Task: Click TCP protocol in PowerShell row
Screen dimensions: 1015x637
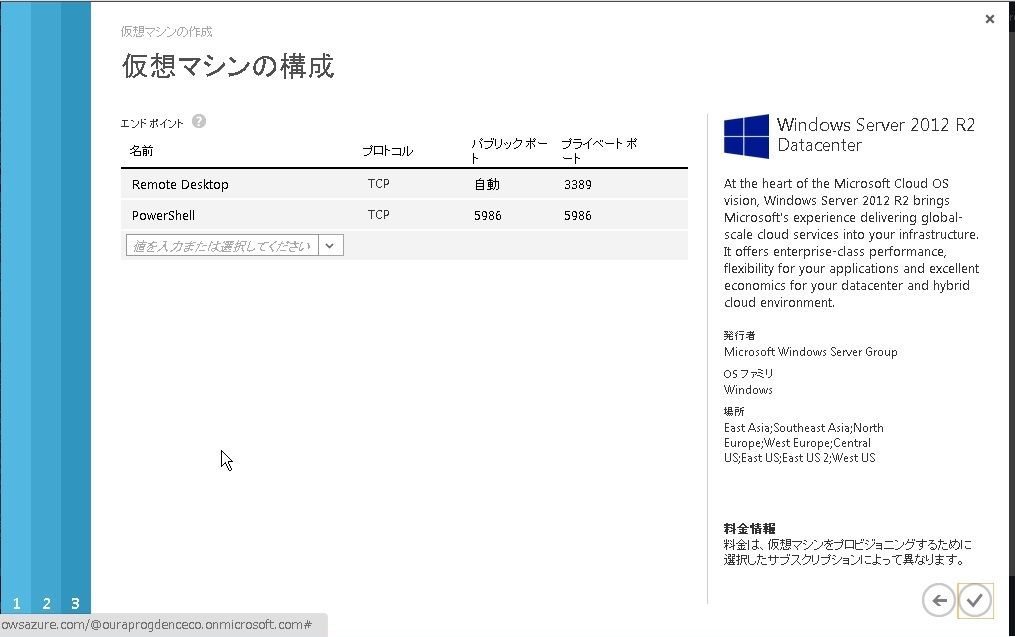Action: point(379,215)
